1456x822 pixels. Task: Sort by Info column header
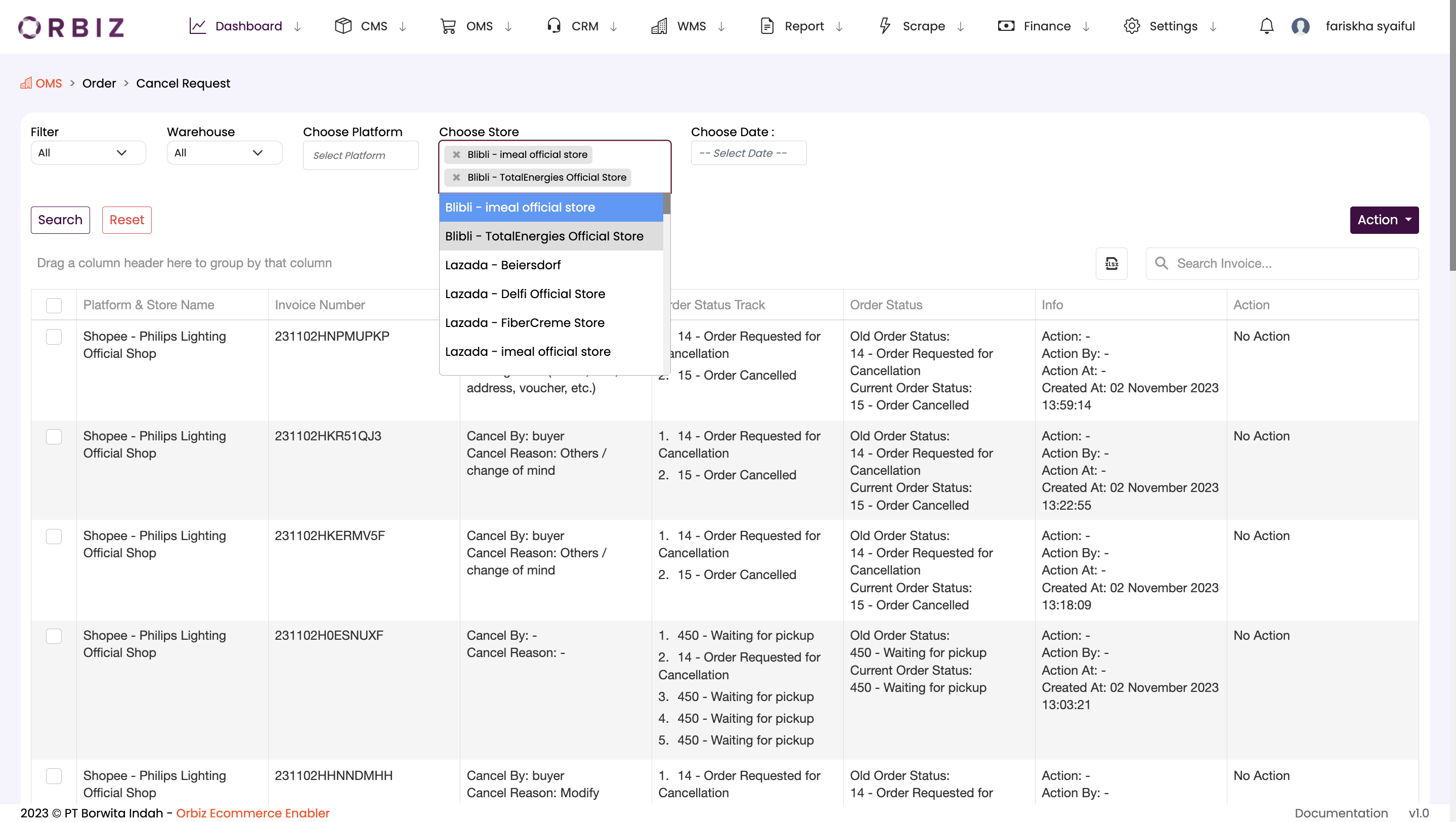1052,305
